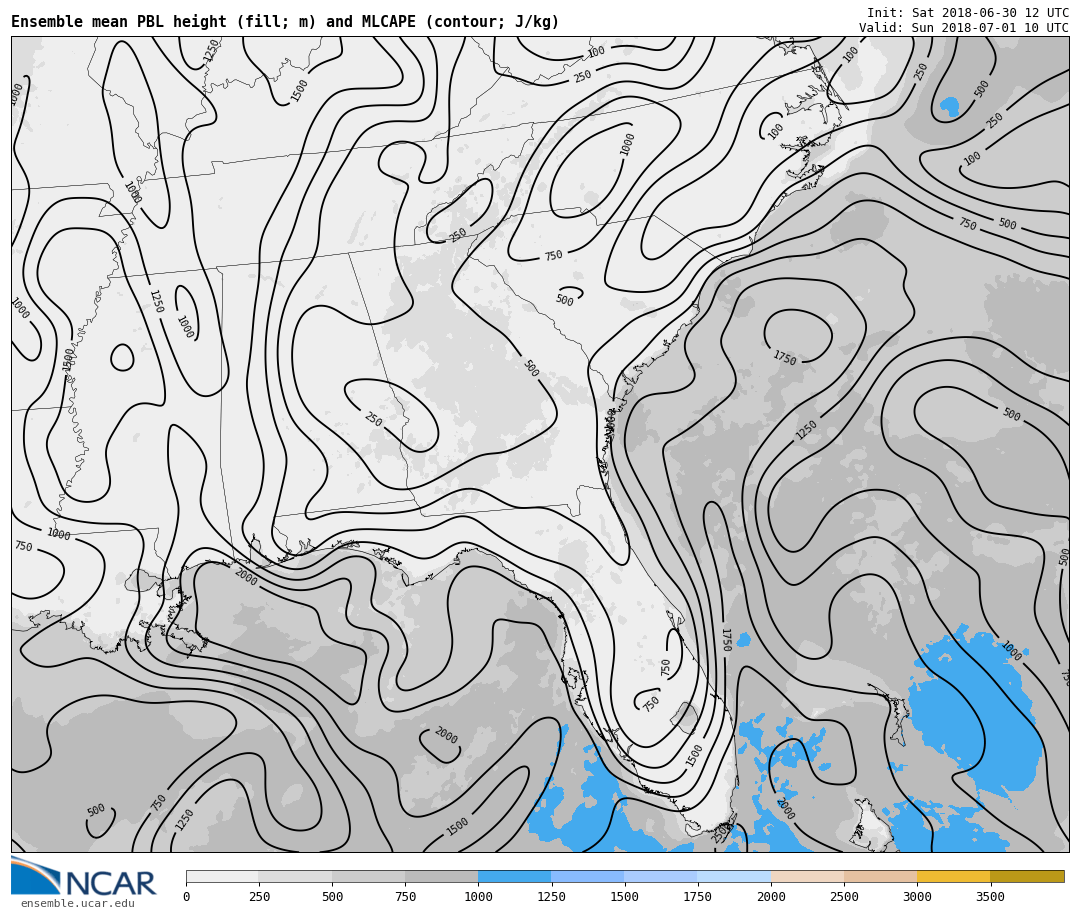Image resolution: width=1080 pixels, height=915 pixels.
Task: Pick the 2000–2500 peach colorbar swatch
Action: coord(807,876)
